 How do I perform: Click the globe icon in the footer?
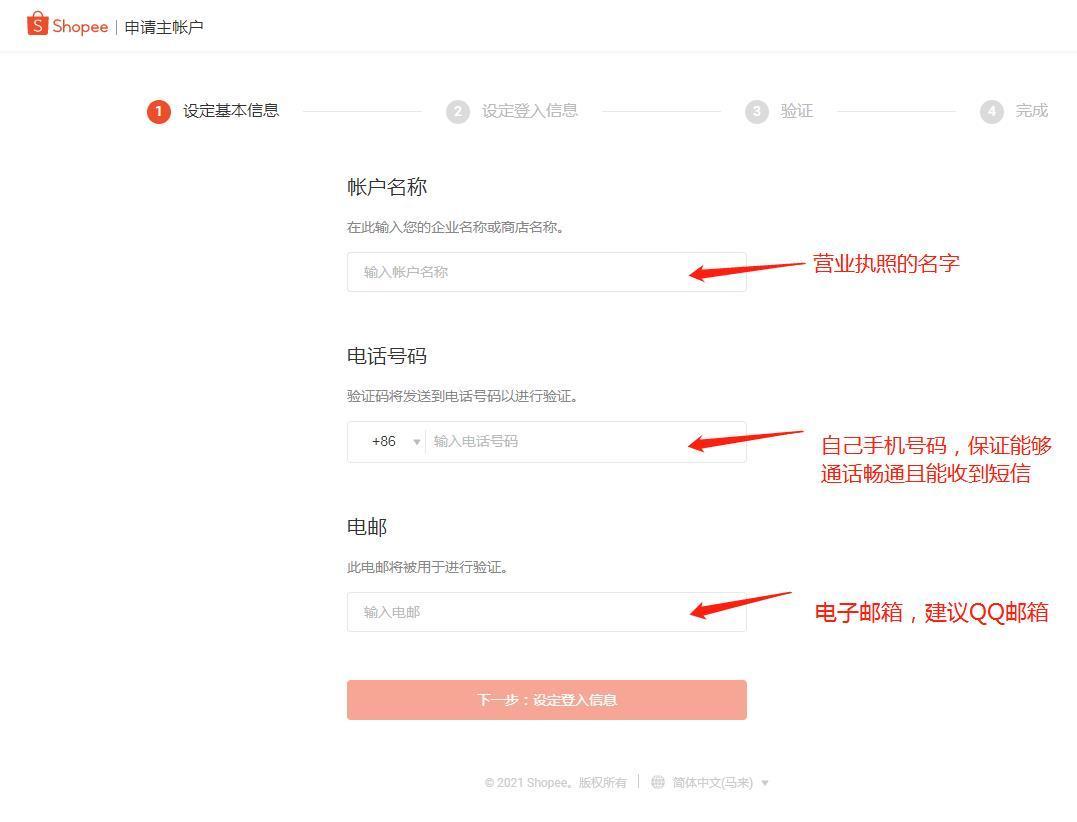point(656,782)
